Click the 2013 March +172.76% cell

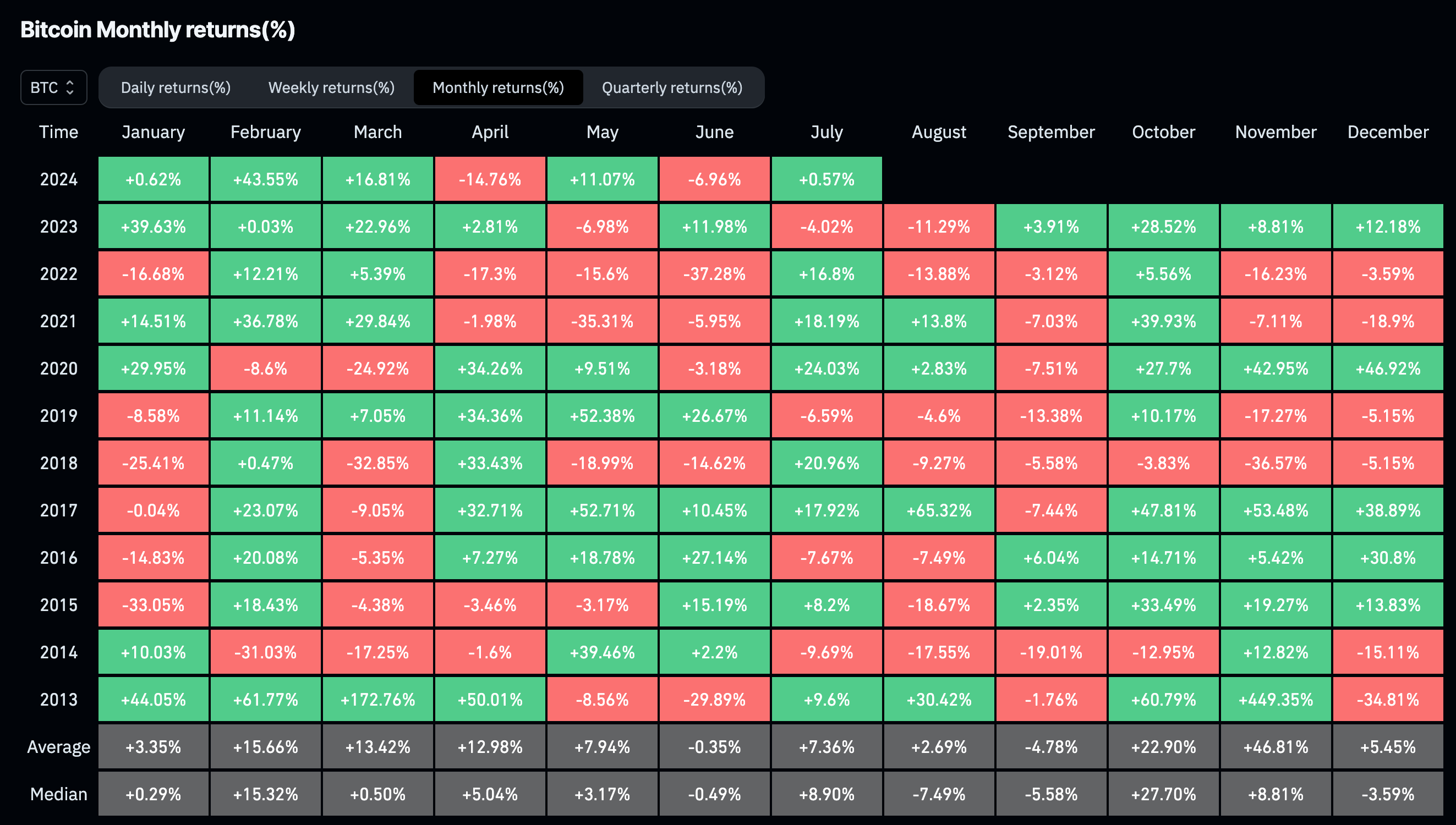(377, 700)
